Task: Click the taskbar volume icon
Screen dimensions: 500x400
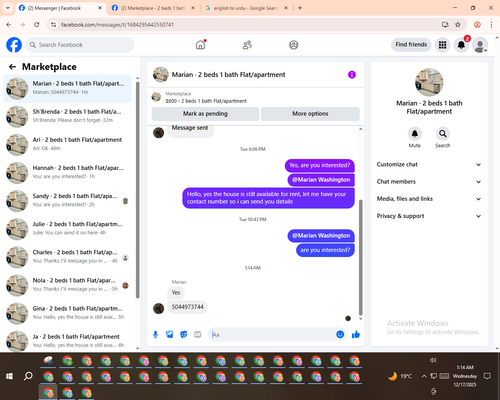Action: click(433, 360)
